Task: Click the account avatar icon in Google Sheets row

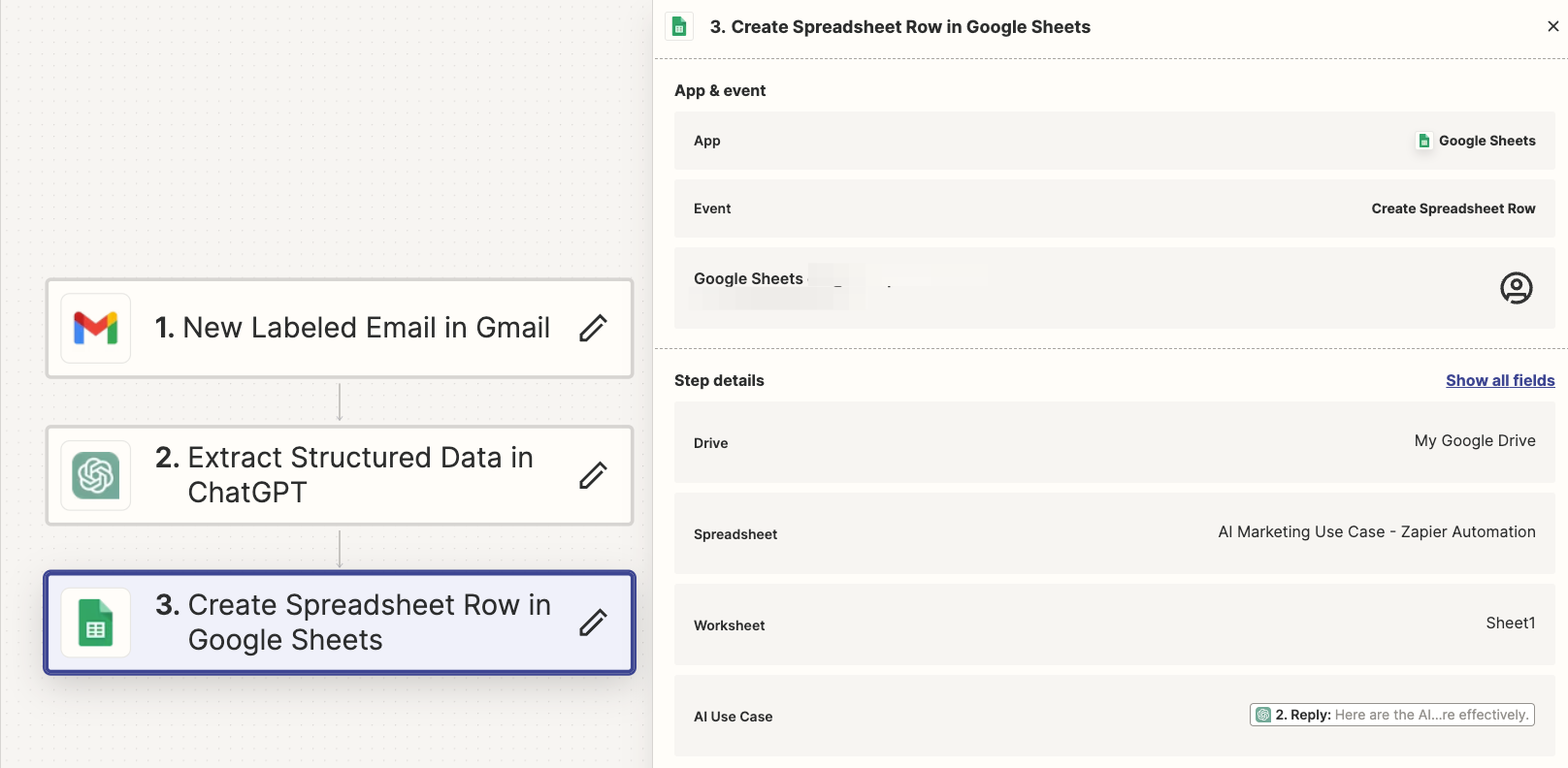Action: click(1516, 288)
